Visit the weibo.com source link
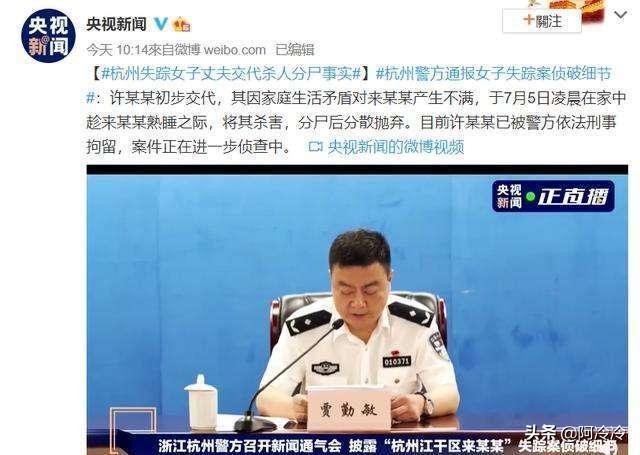Screen dimensions: 640x455 [235, 50]
